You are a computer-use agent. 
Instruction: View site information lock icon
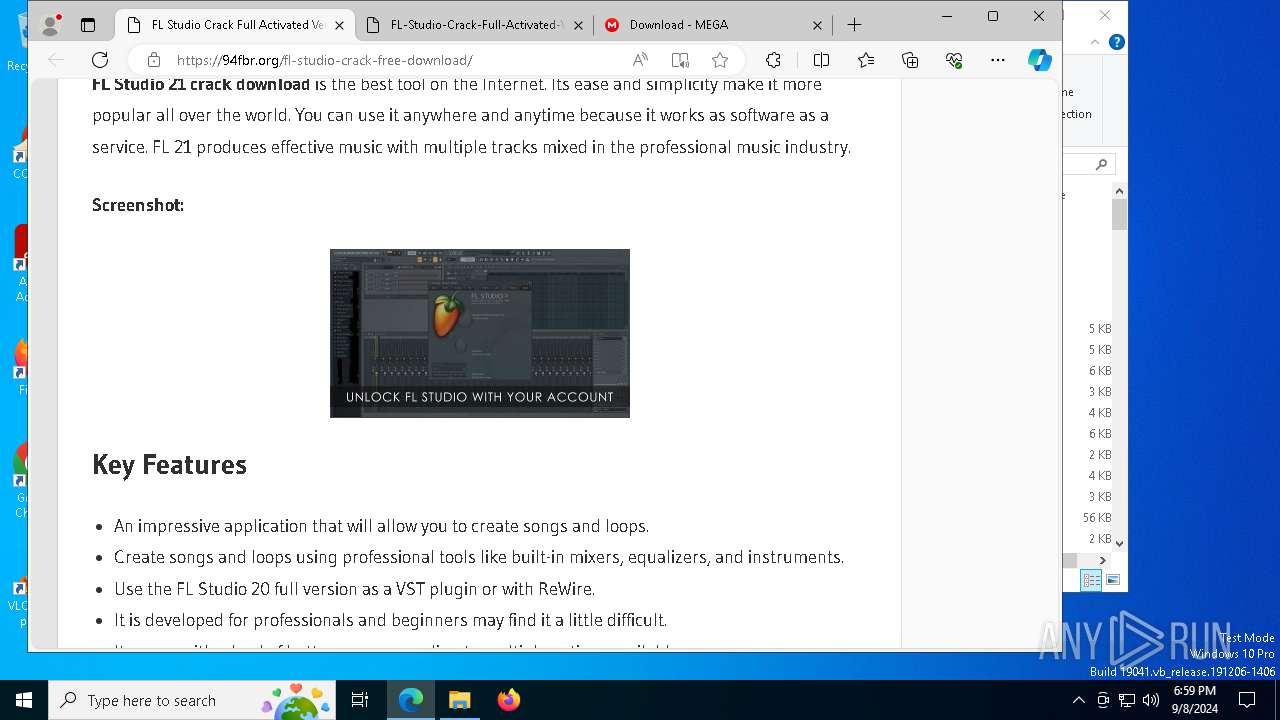coord(154,60)
